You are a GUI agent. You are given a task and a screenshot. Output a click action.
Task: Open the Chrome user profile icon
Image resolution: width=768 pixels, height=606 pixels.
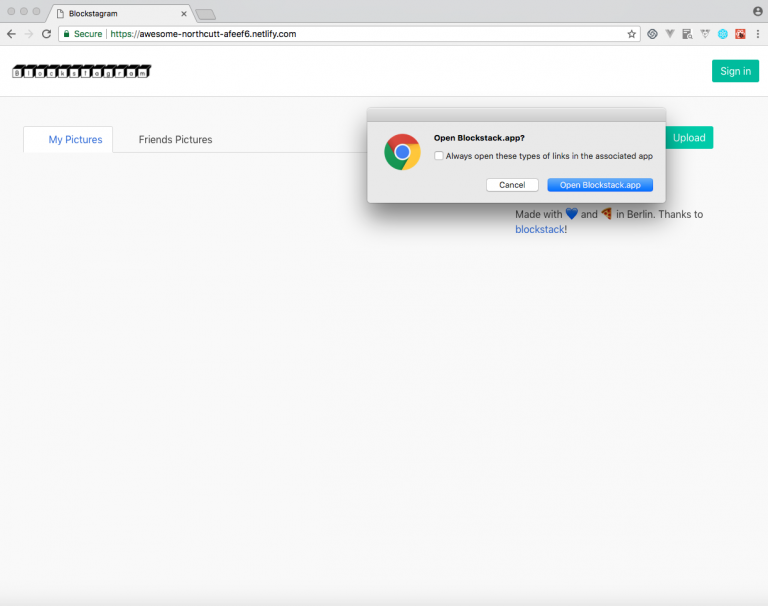click(x=757, y=11)
